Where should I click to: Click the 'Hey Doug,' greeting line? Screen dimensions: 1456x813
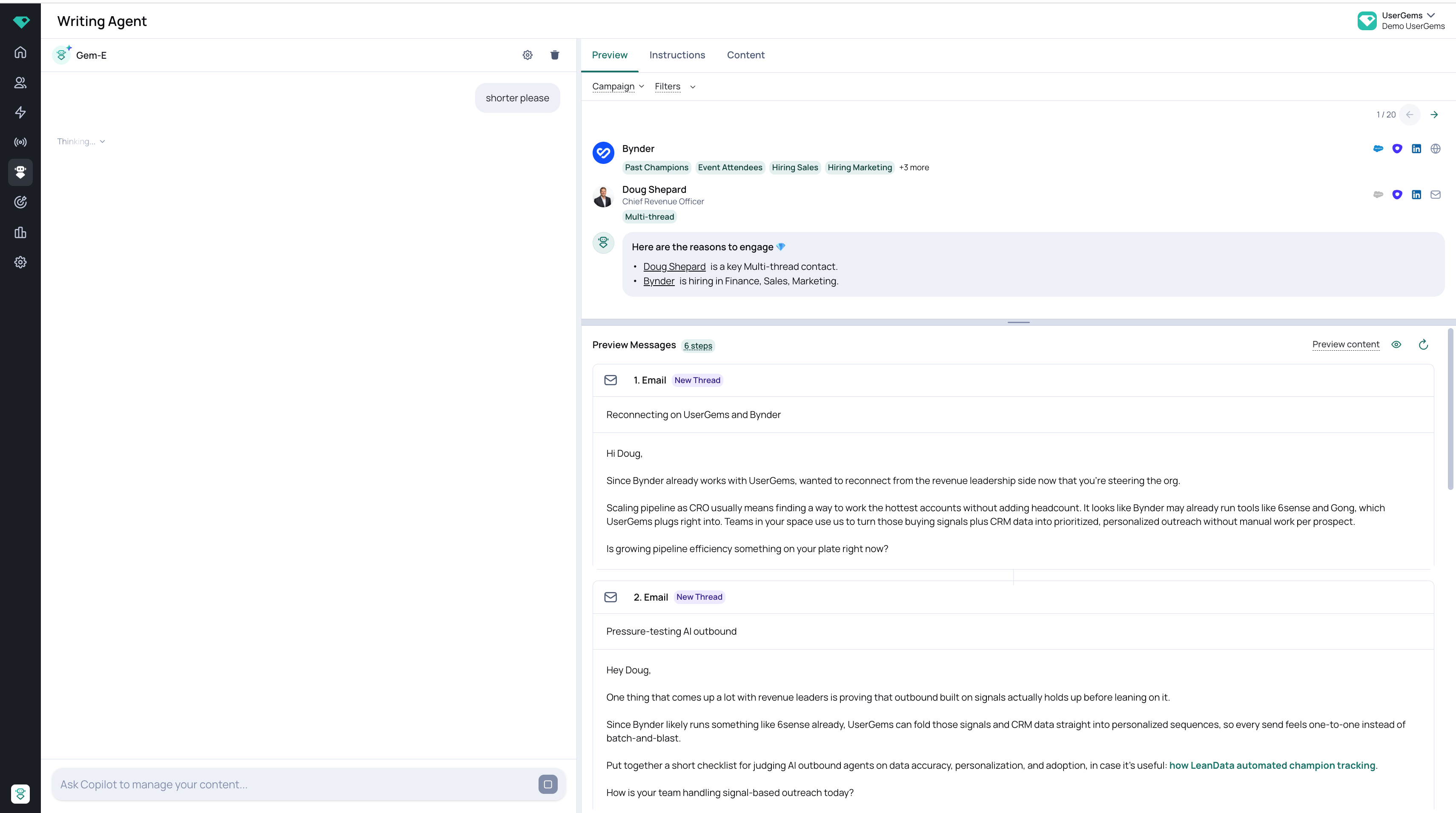pyautogui.click(x=628, y=671)
